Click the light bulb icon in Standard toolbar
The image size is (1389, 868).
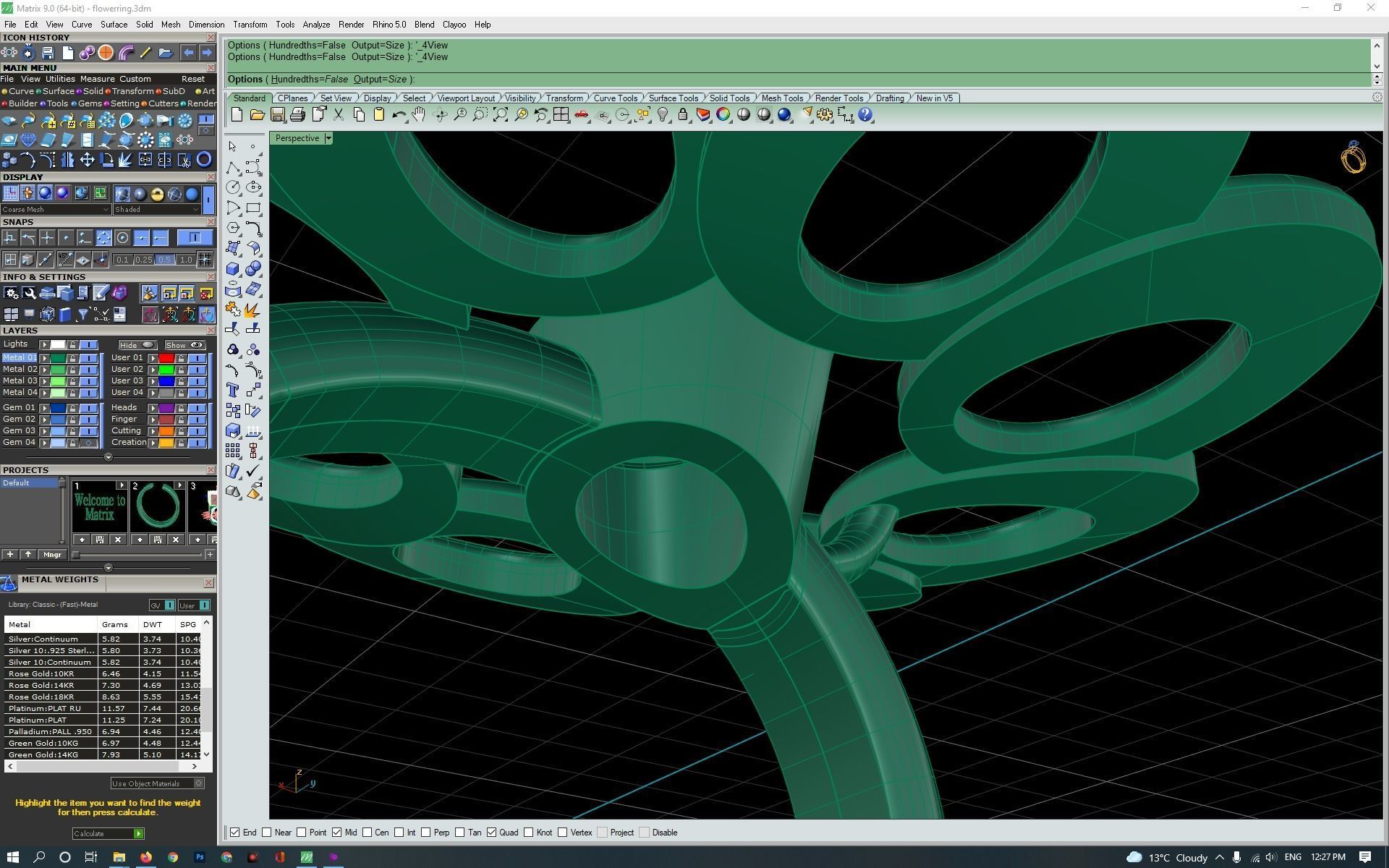pos(663,115)
